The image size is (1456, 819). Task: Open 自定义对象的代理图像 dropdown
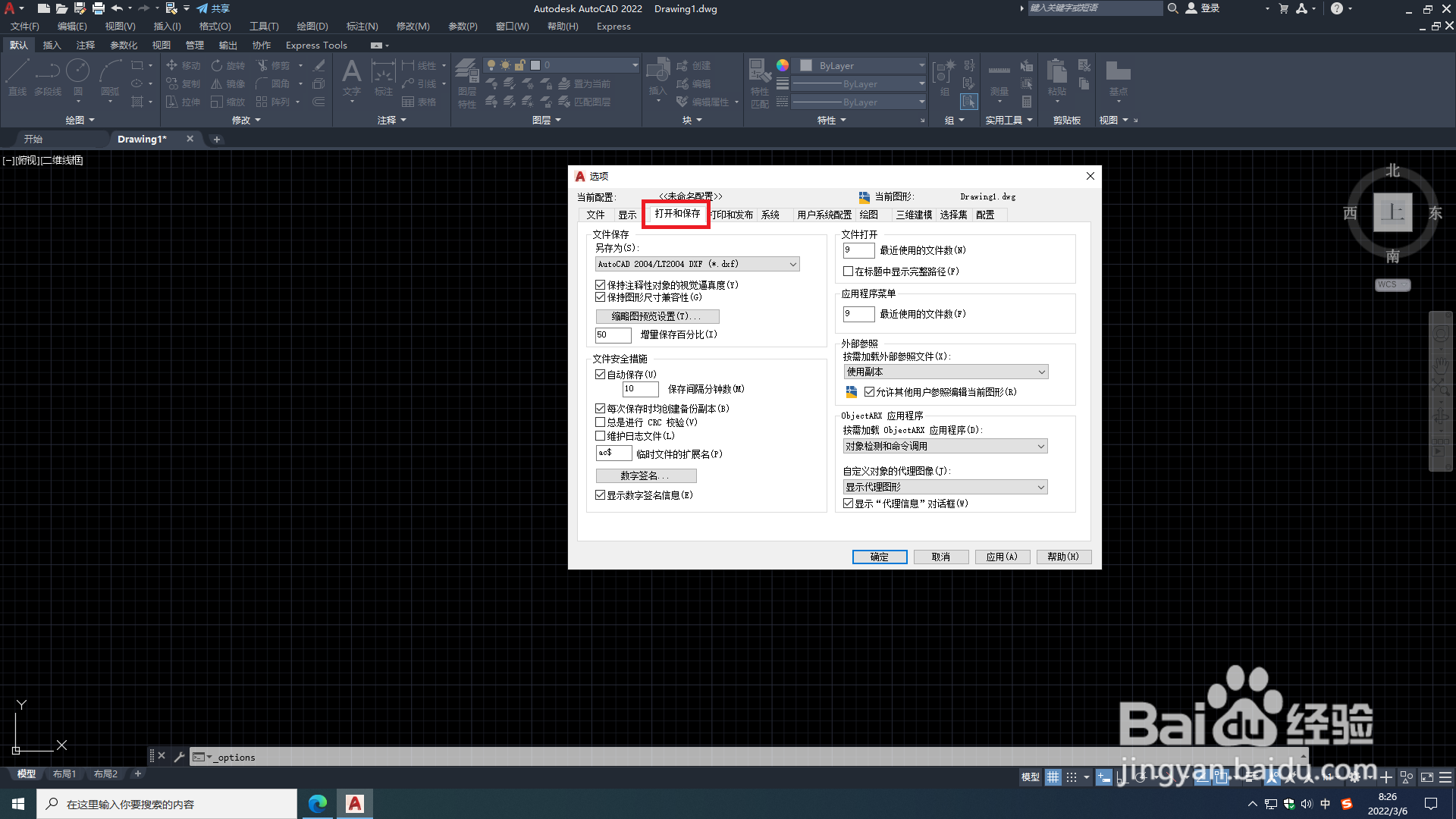pyautogui.click(x=946, y=487)
